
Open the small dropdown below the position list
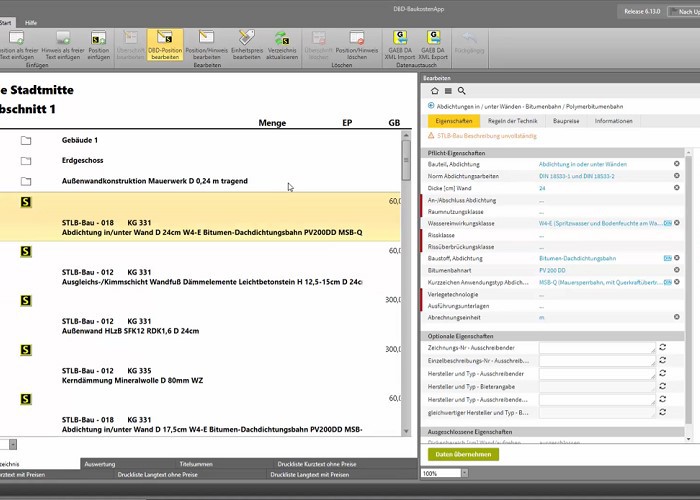pyautogui.click(x=13, y=444)
